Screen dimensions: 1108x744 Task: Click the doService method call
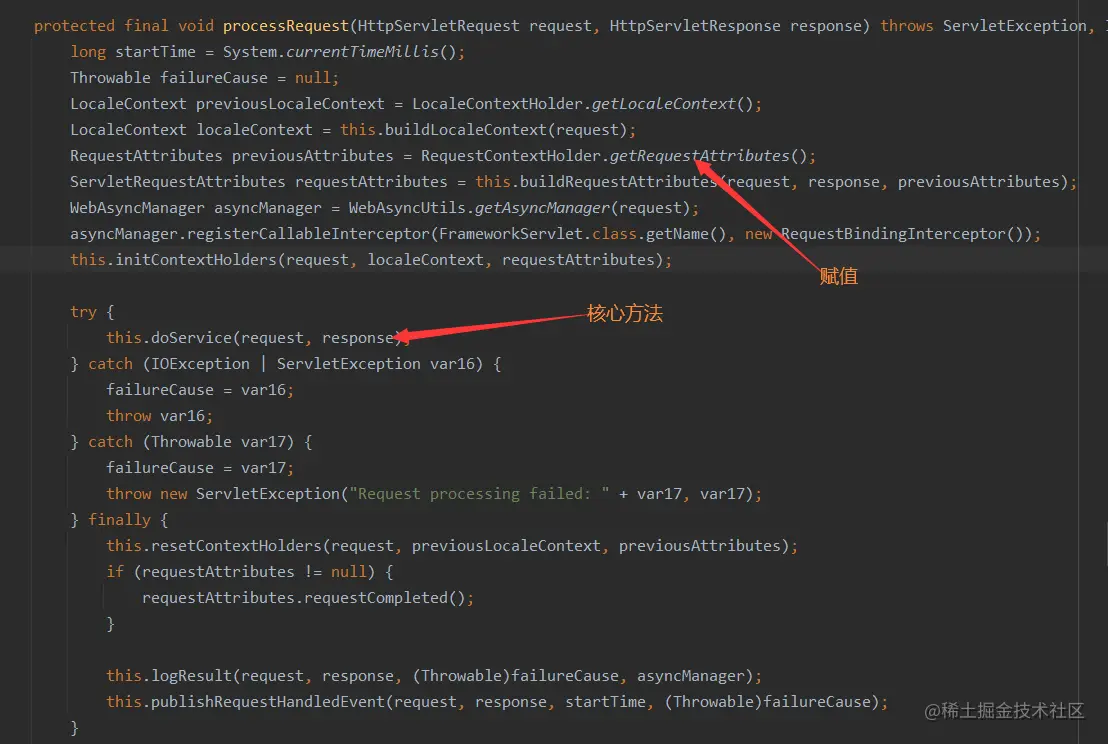(191, 338)
